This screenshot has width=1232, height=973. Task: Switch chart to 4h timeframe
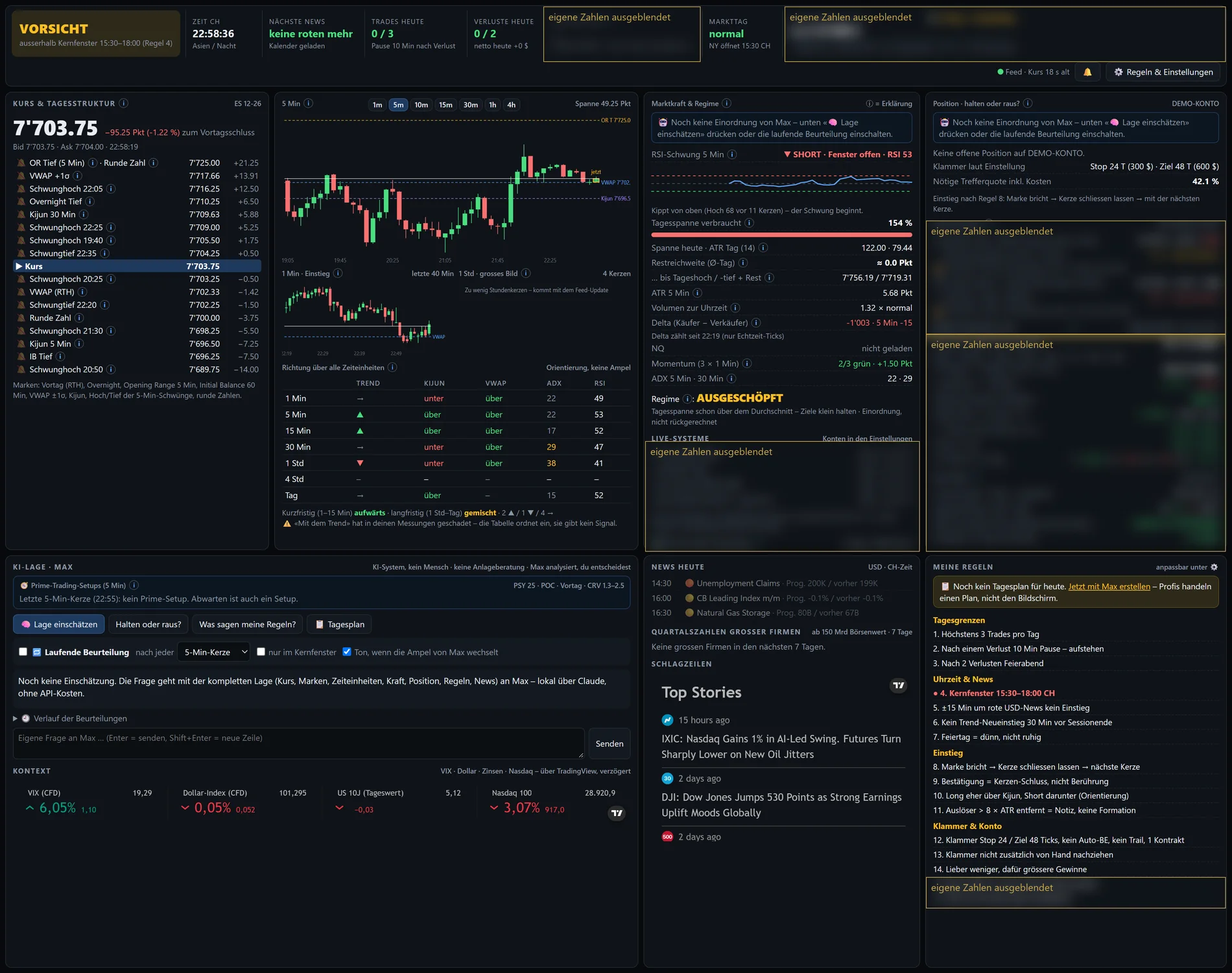click(512, 105)
